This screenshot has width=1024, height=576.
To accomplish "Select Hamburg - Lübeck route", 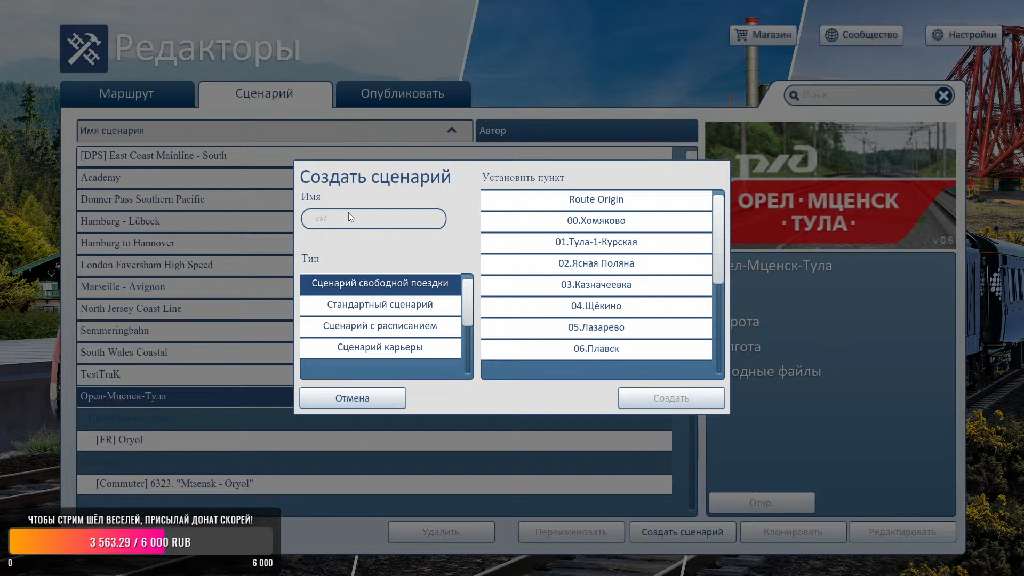I will point(185,221).
